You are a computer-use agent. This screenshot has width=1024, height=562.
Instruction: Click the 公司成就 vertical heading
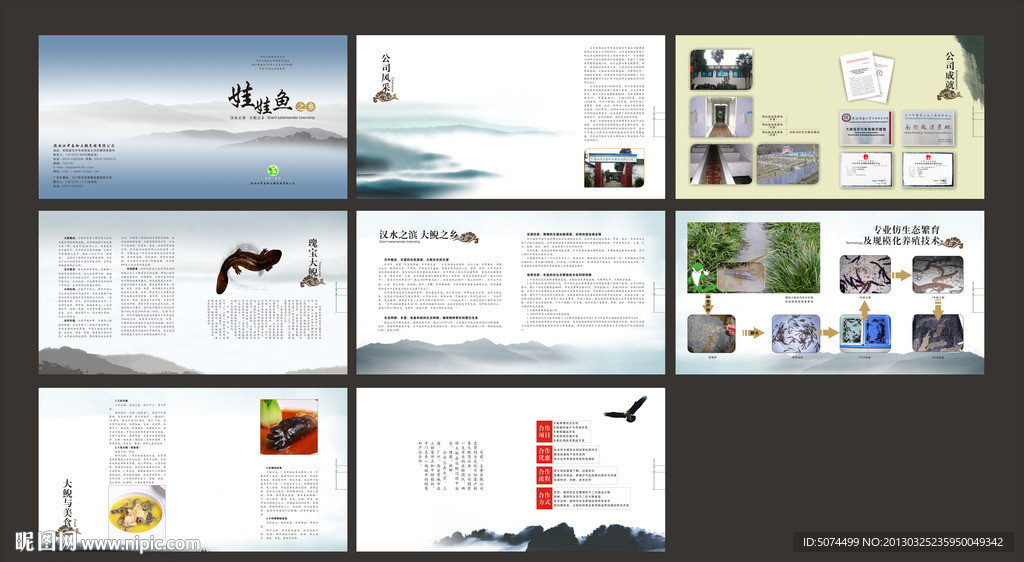pos(949,70)
